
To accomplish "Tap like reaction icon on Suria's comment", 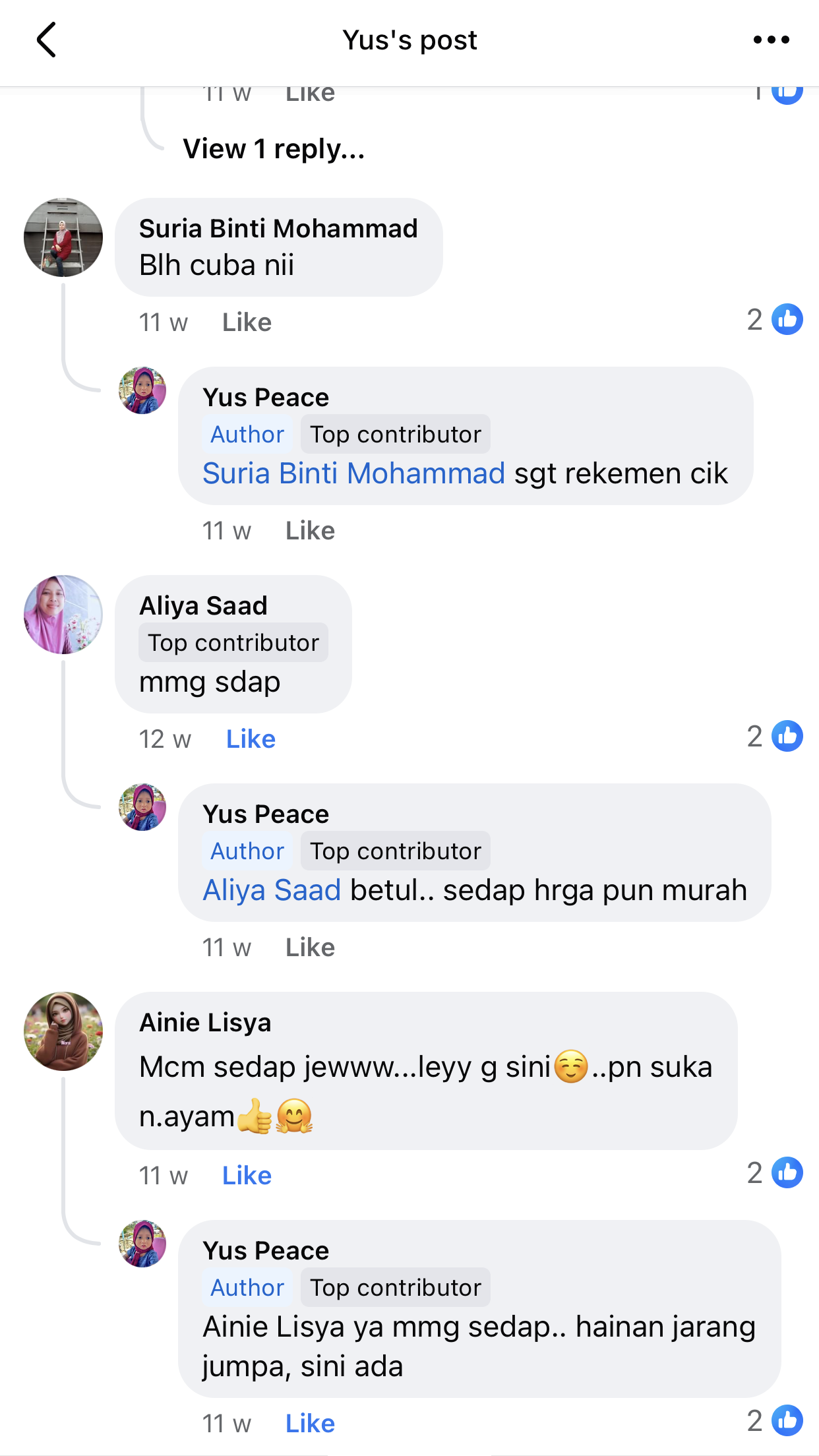I will point(787,320).
